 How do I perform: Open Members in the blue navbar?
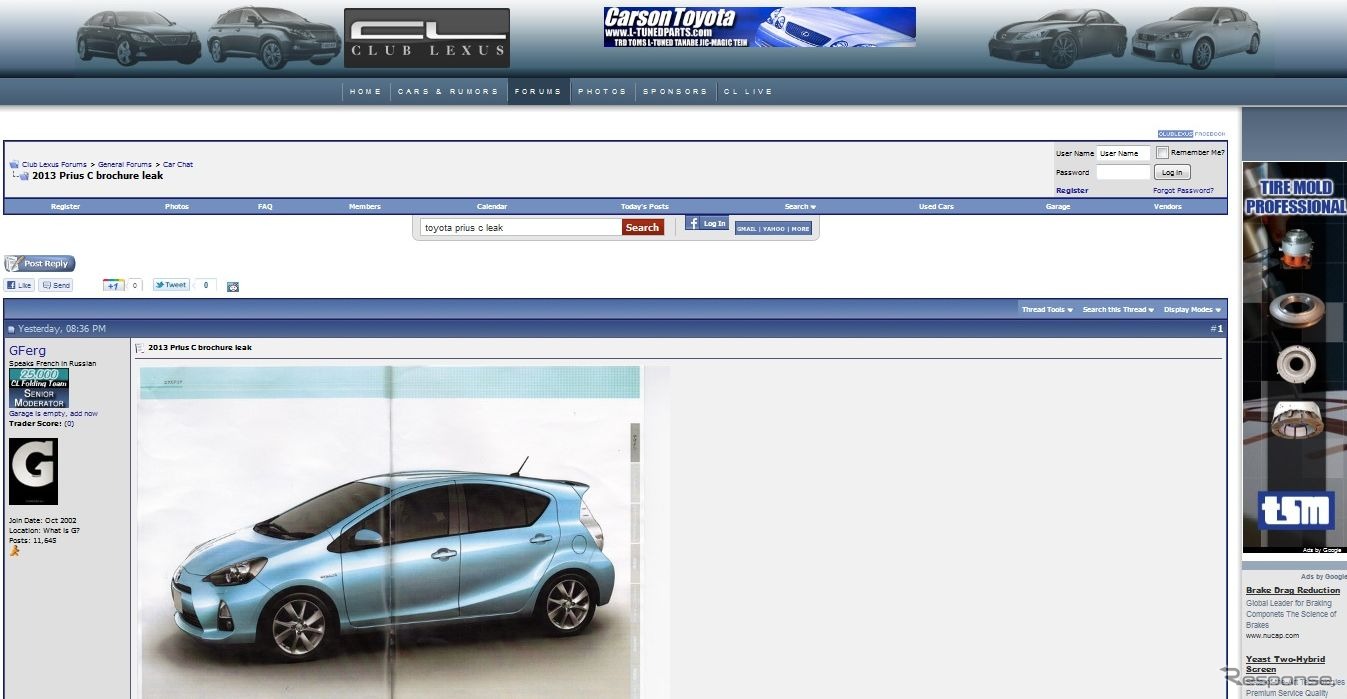[365, 206]
